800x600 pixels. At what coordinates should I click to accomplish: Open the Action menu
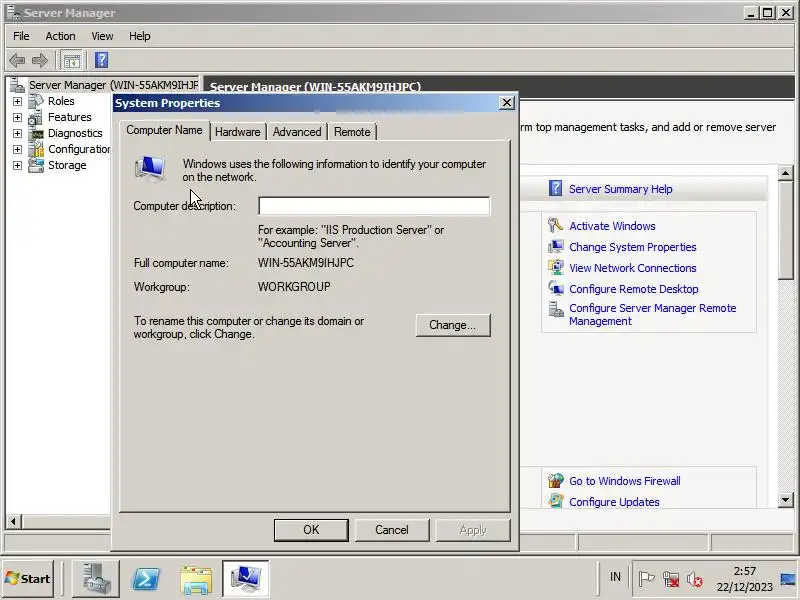(60, 36)
